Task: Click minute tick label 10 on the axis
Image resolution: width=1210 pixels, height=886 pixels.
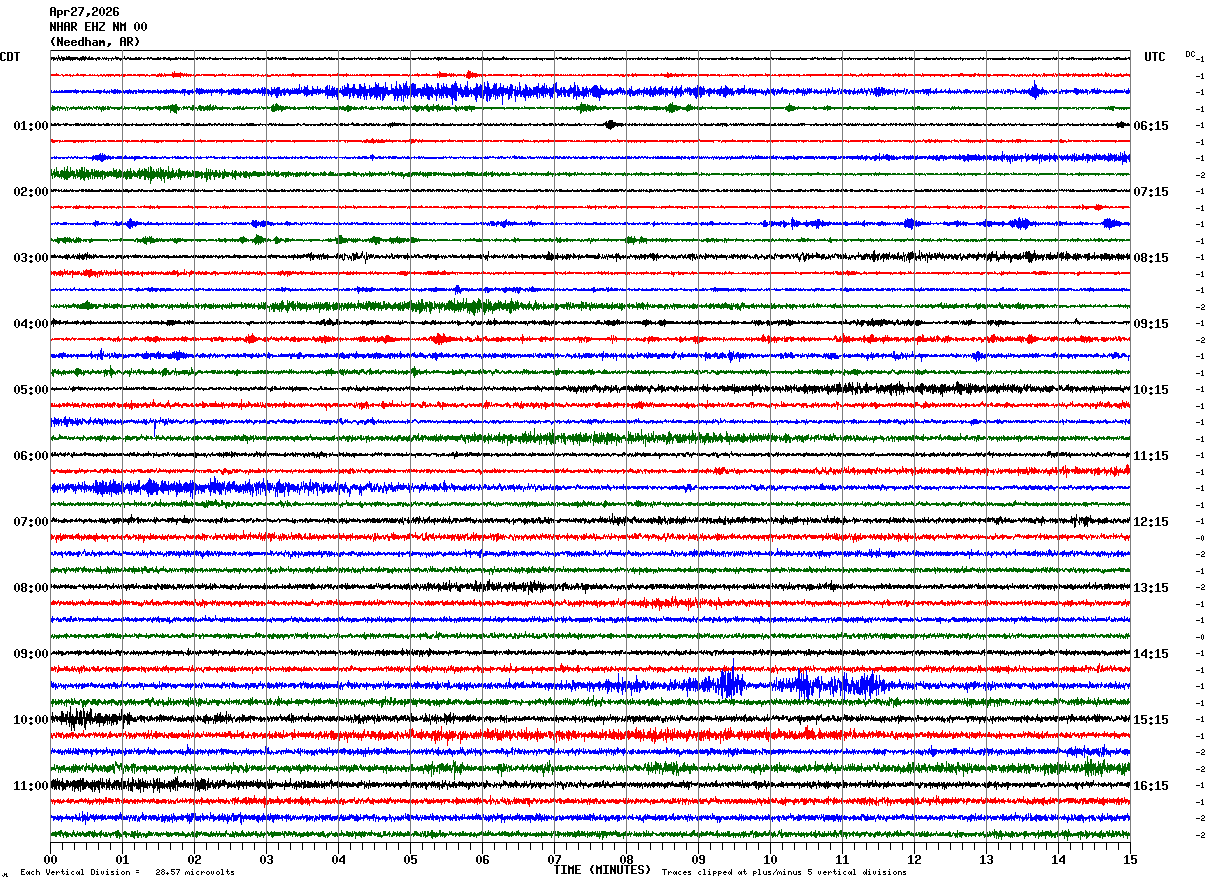Action: tap(770, 859)
